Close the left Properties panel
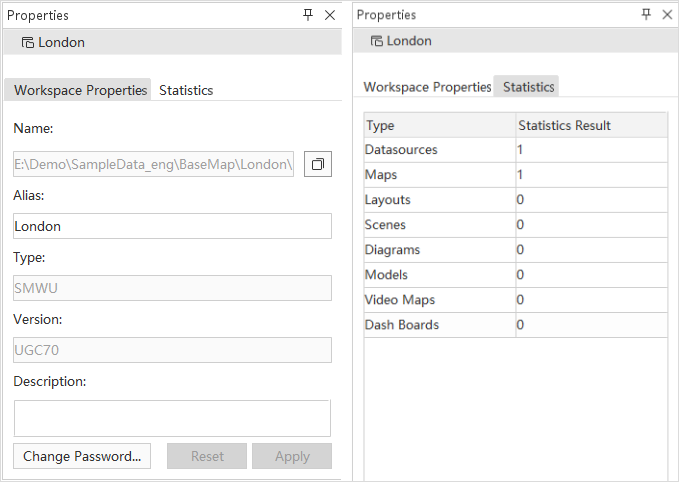The height and width of the screenshot is (482, 679). coord(330,15)
